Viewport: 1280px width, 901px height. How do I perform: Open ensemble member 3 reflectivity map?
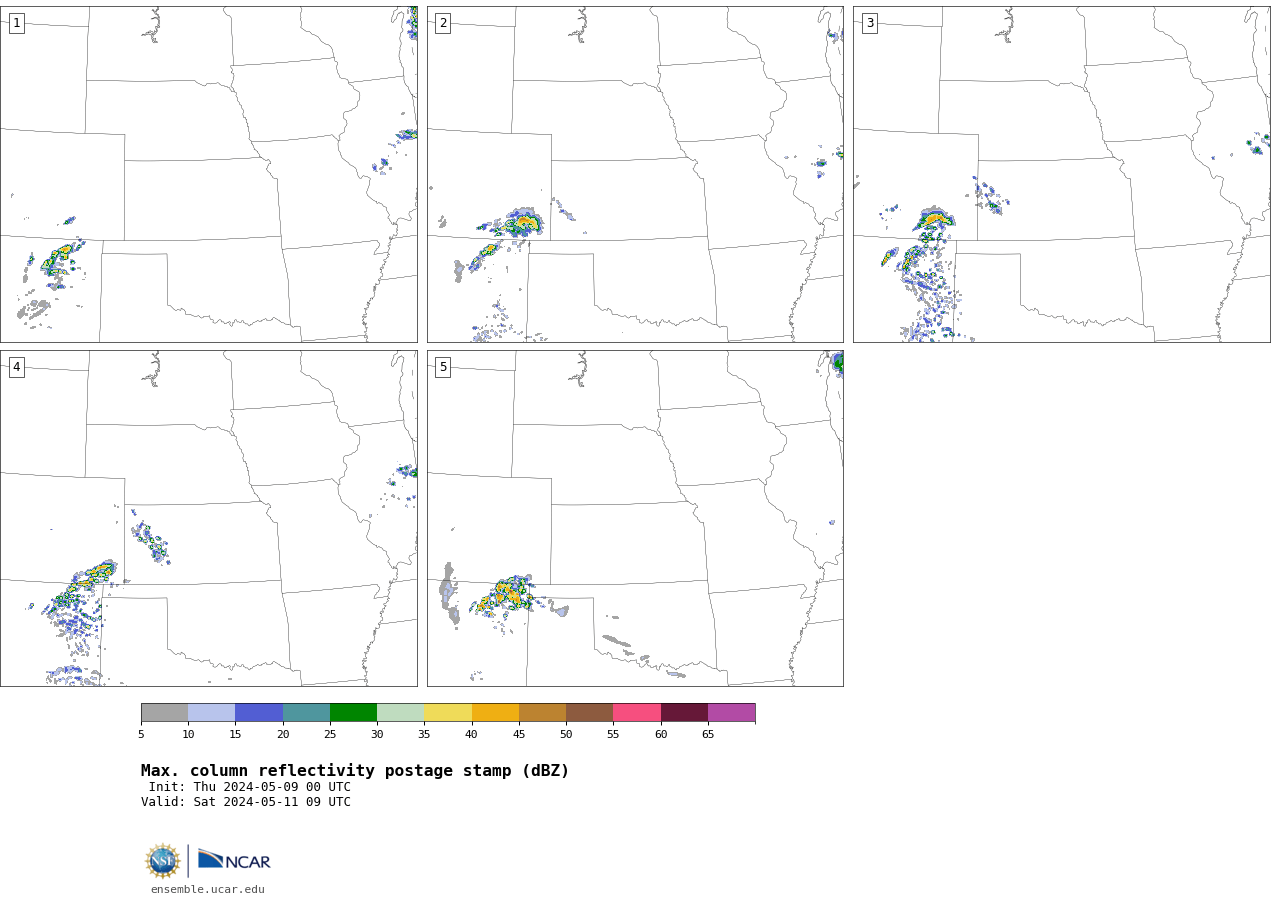(1062, 174)
